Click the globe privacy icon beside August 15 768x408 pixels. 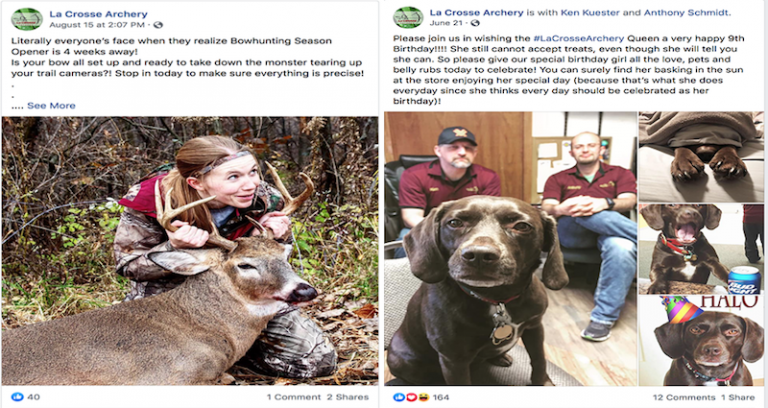tap(158, 25)
